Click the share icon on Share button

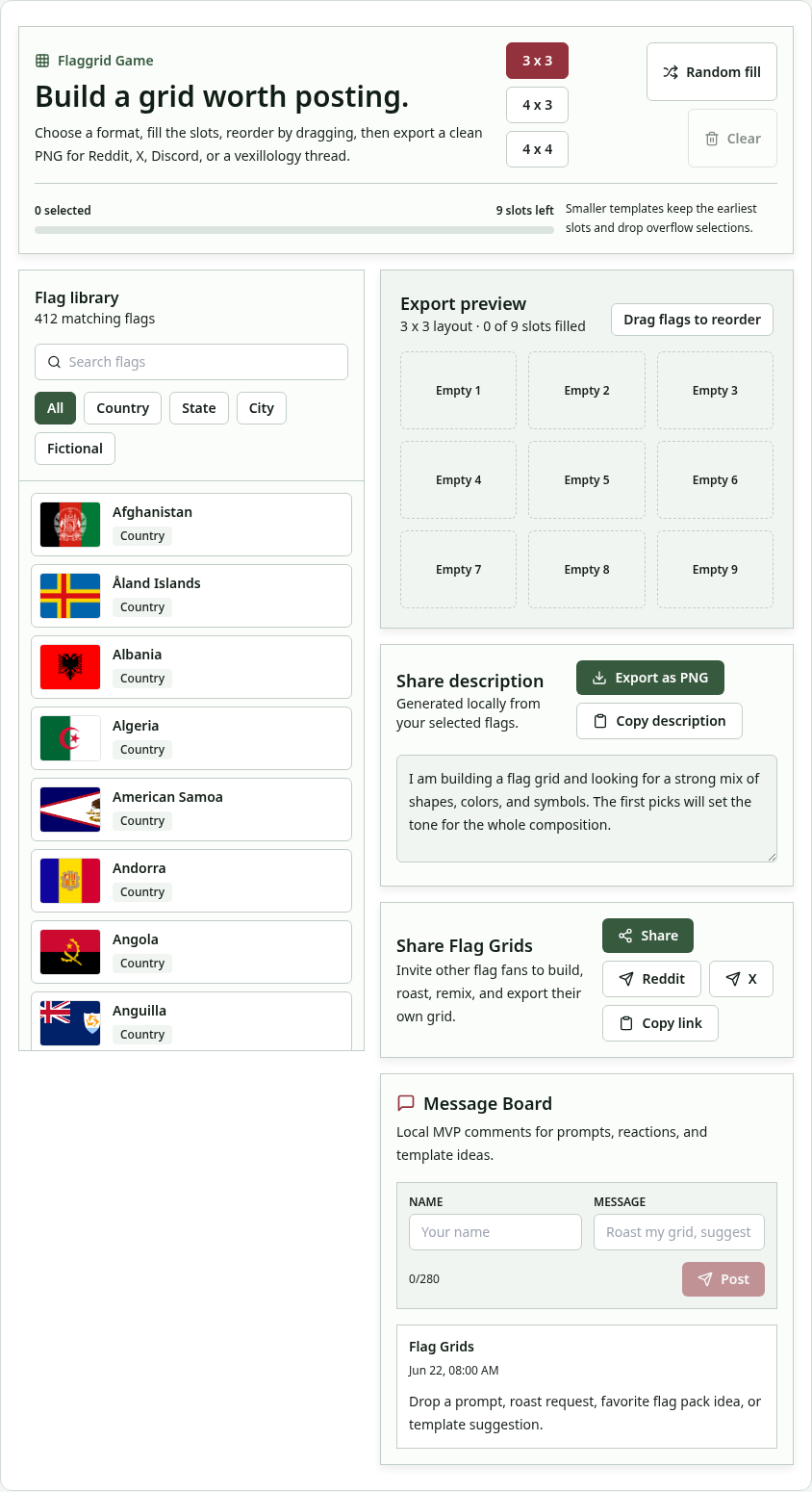(x=625, y=936)
